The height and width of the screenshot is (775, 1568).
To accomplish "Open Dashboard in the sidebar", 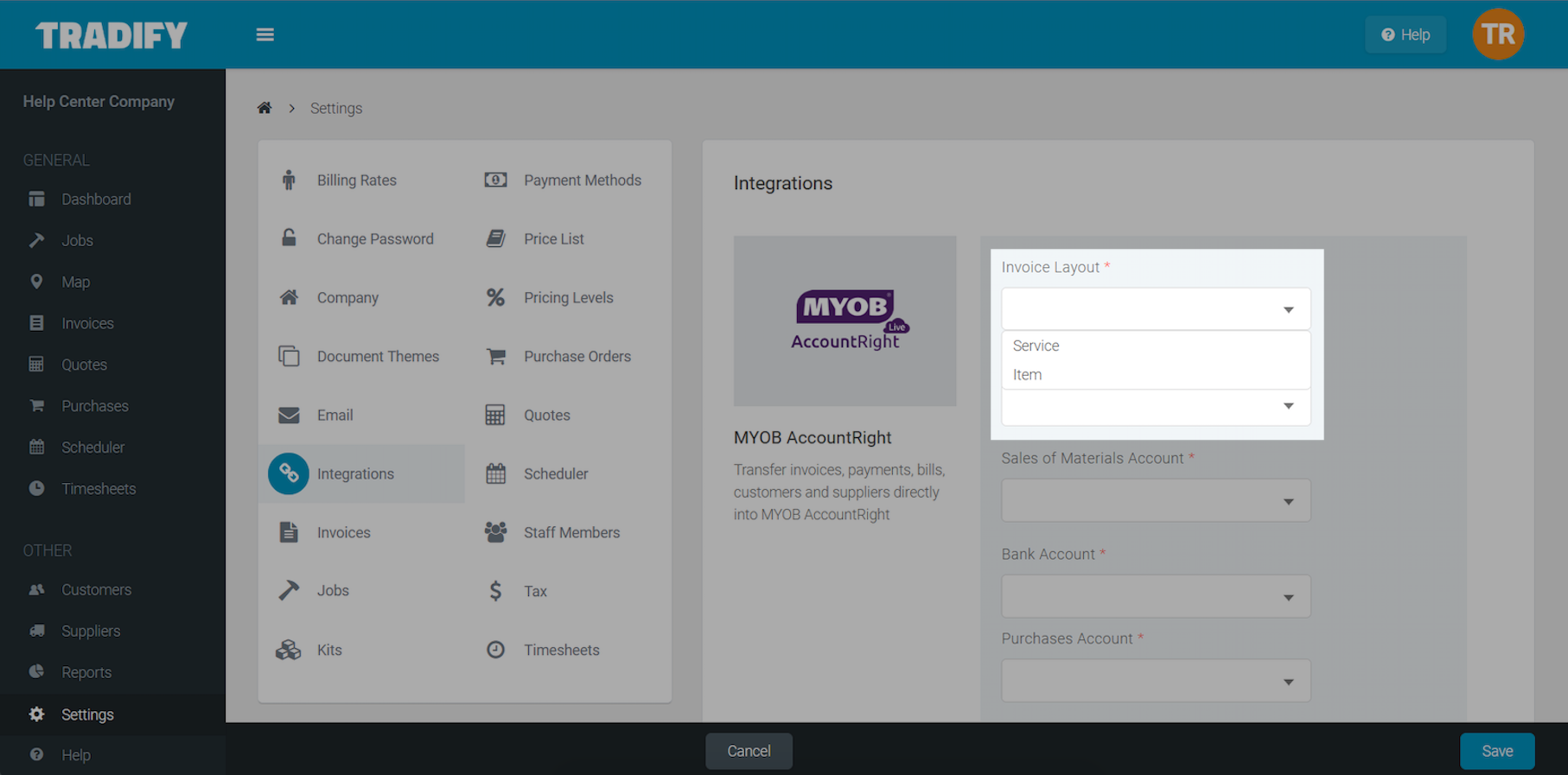I will (x=96, y=199).
